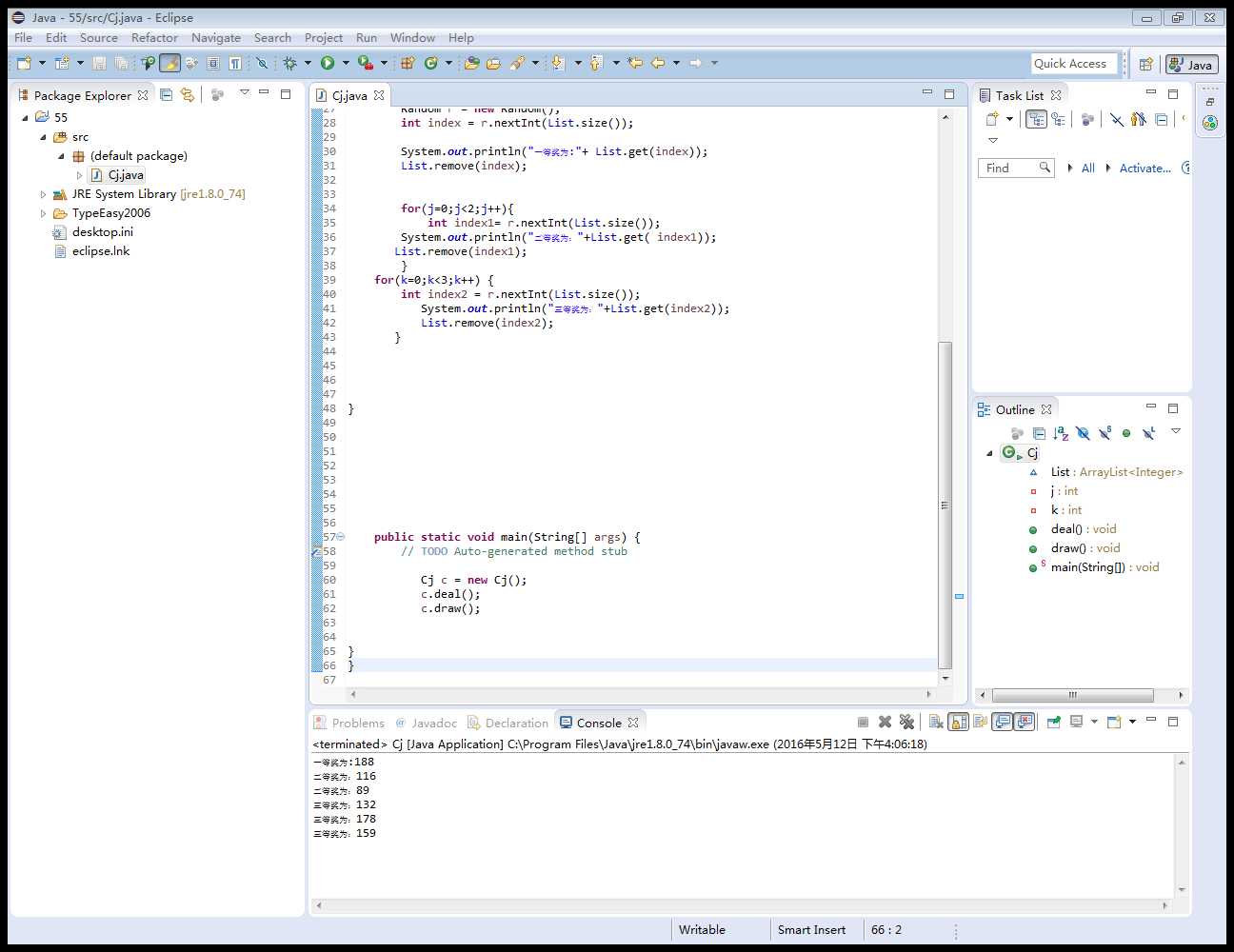Expand the TypeEasy2006 folder

pyautogui.click(x=43, y=213)
